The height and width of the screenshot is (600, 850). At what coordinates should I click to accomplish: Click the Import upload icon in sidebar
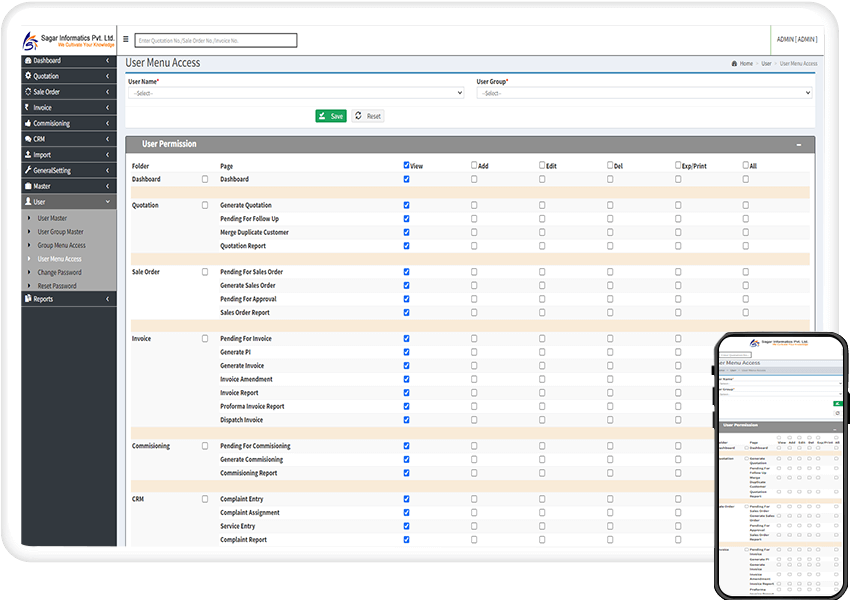click(x=28, y=154)
